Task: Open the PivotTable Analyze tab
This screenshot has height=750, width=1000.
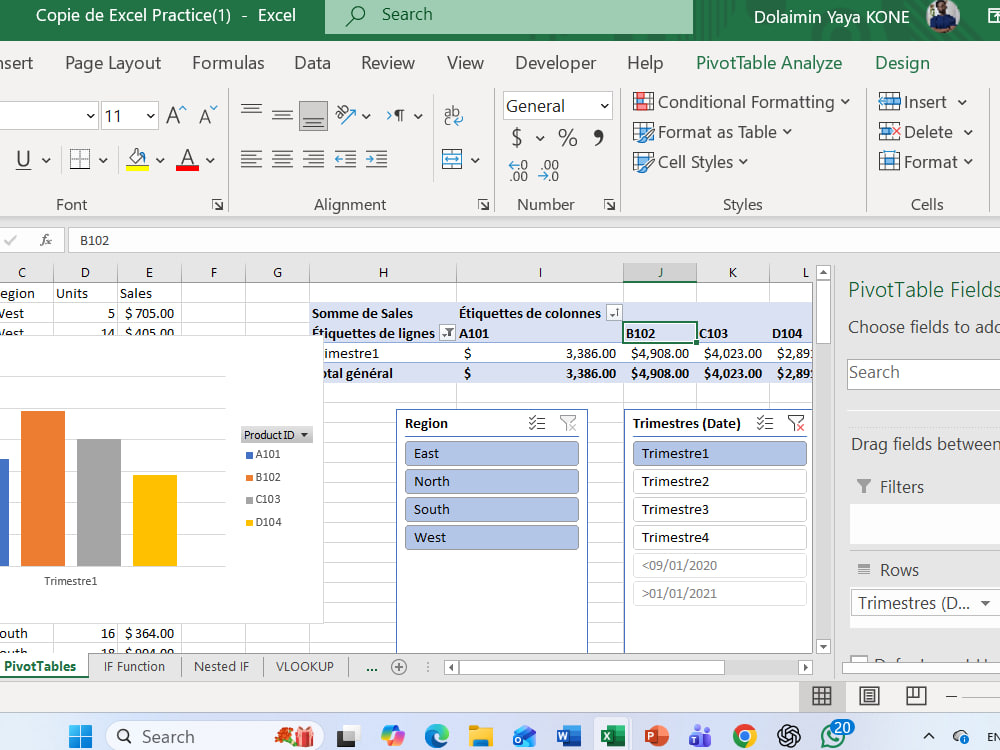Action: pyautogui.click(x=768, y=63)
